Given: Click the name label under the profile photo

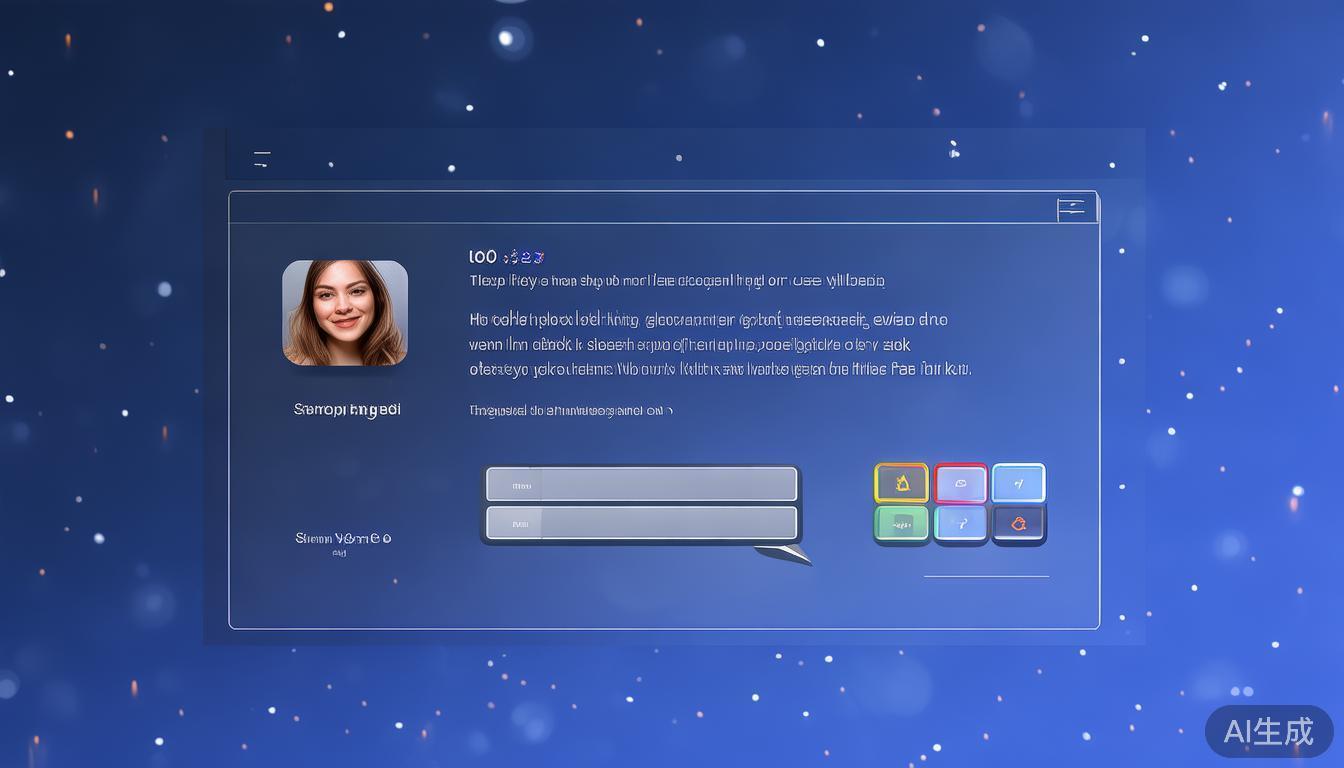Looking at the screenshot, I should point(347,409).
